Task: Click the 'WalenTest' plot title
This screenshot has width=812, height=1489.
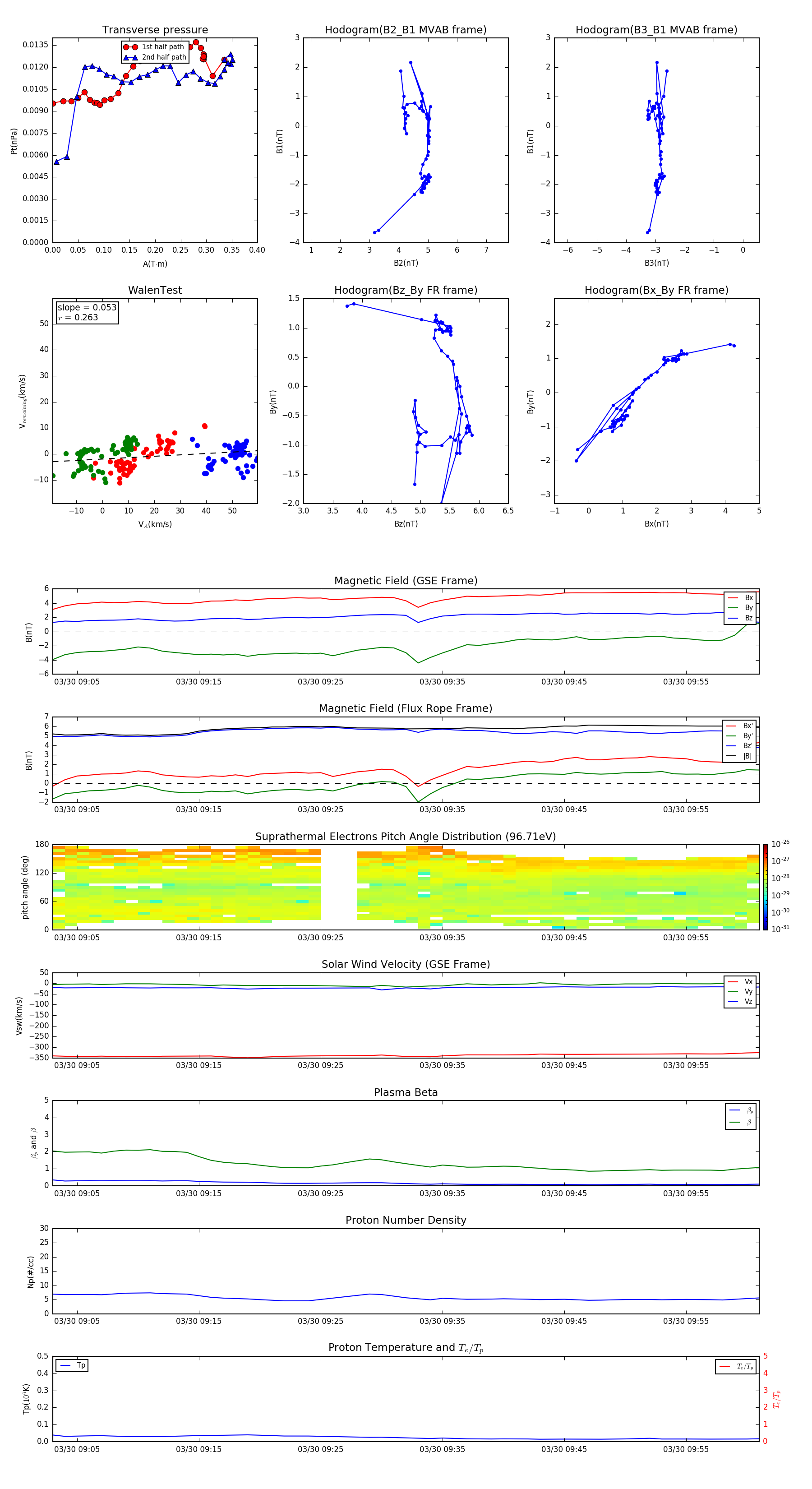Action: click(155, 290)
